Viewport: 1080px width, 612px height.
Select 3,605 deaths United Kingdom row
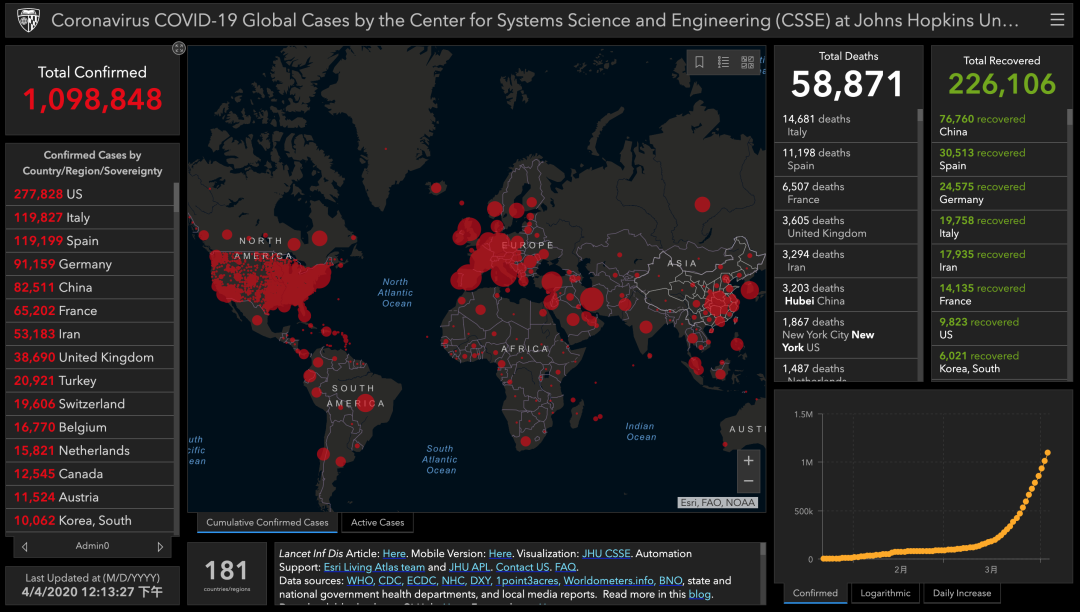pyautogui.click(x=846, y=227)
